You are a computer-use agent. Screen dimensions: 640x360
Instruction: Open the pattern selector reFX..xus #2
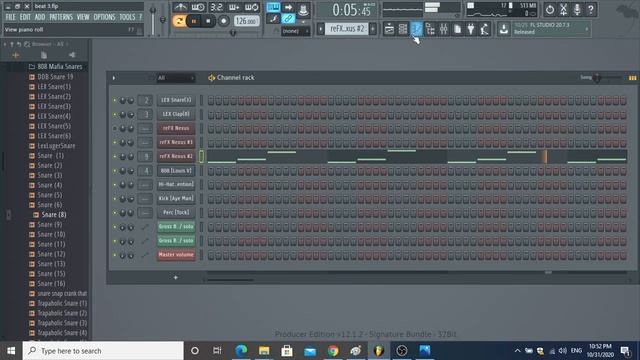[346, 29]
